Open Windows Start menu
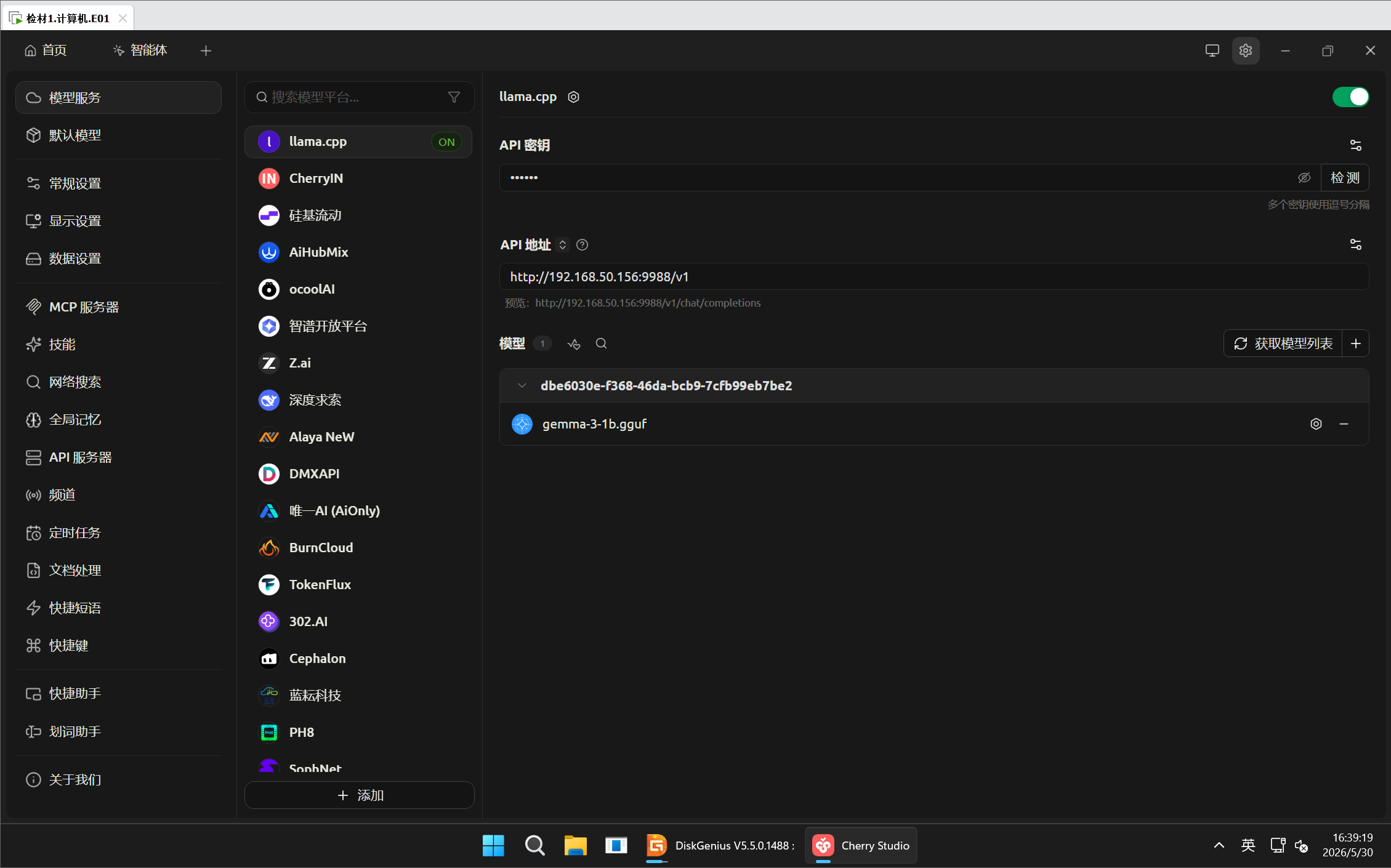Viewport: 1391px width, 868px height. 493,846
